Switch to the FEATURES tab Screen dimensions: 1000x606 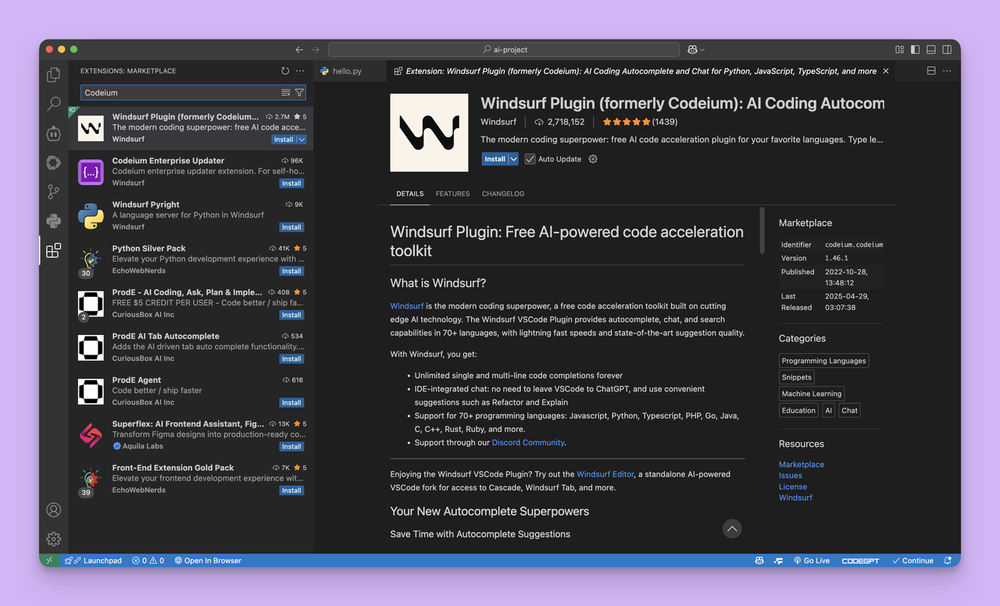[x=452, y=194]
